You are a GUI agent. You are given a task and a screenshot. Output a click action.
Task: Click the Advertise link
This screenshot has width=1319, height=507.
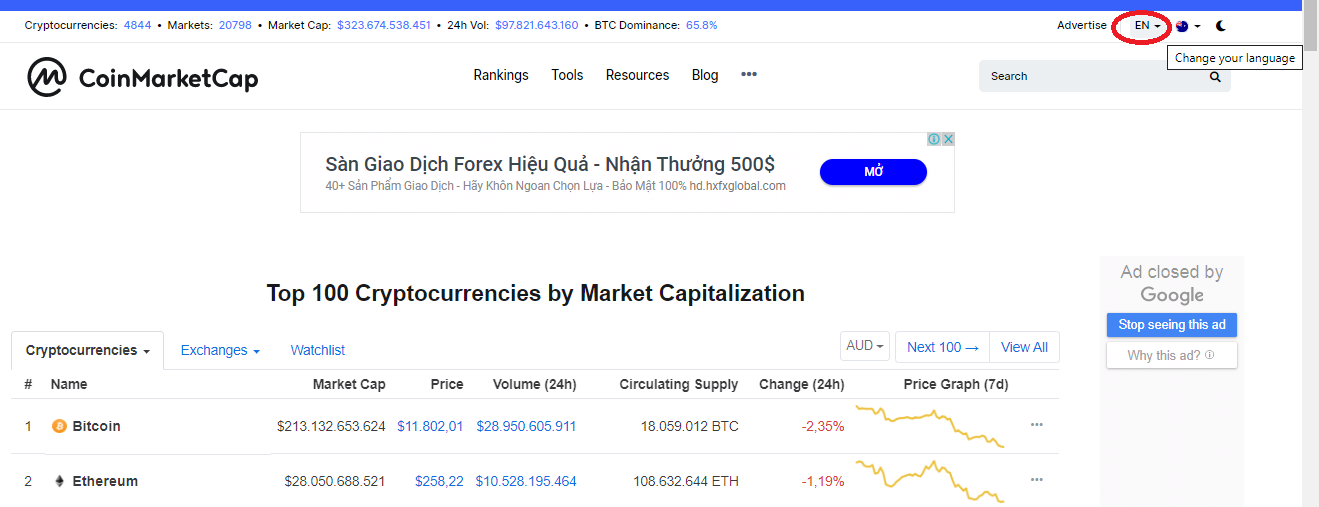1082,25
